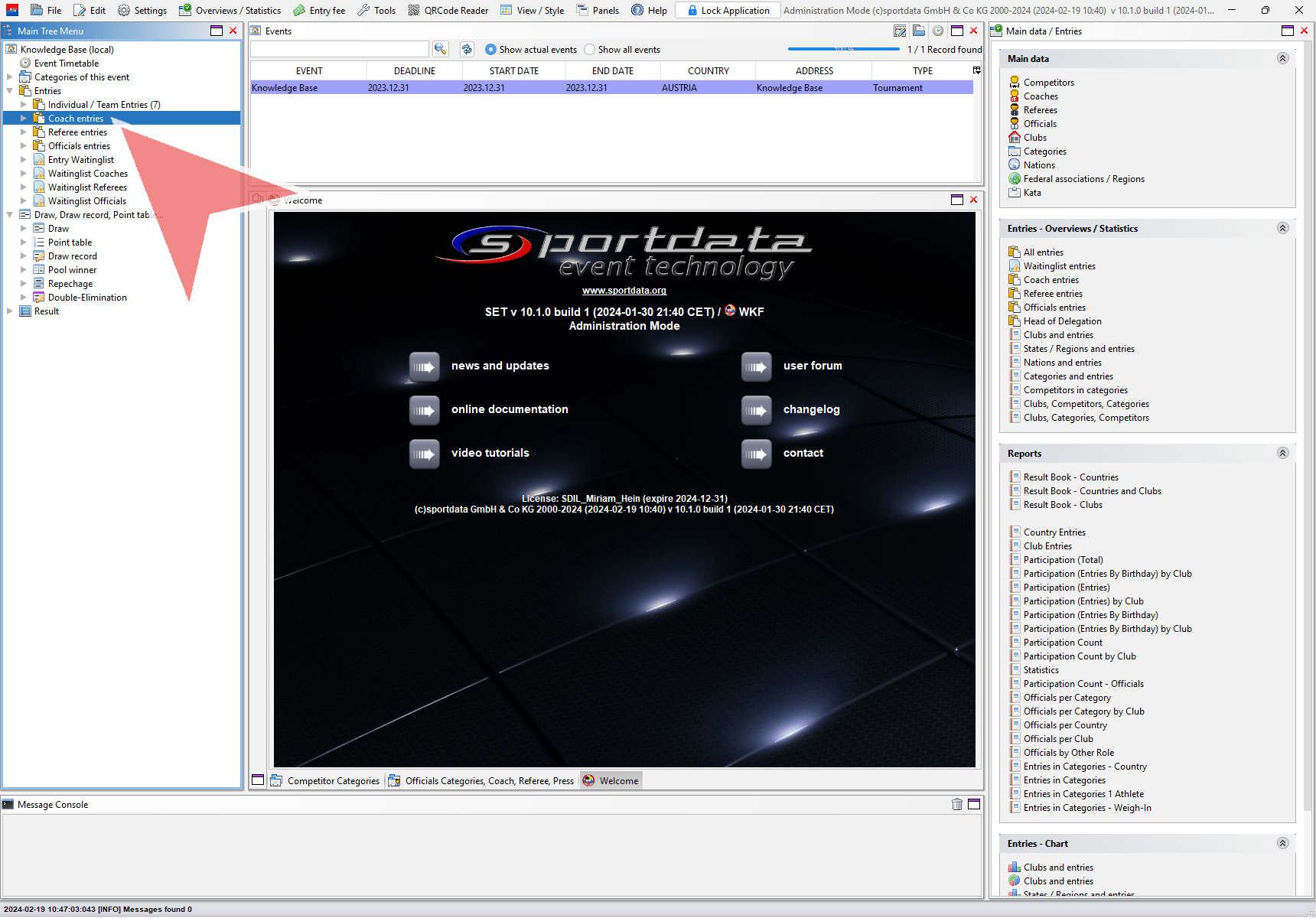Click the events search input field
Screen dimensions: 1316x918
[339, 49]
